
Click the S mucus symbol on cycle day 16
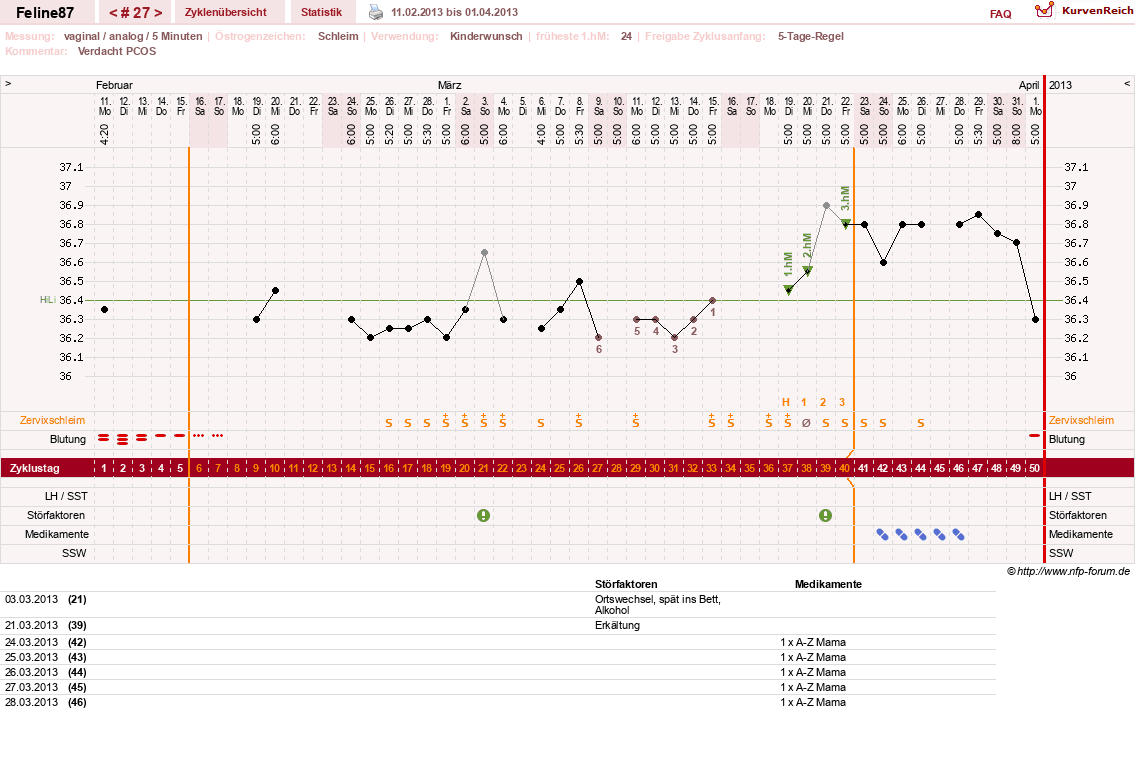click(389, 423)
